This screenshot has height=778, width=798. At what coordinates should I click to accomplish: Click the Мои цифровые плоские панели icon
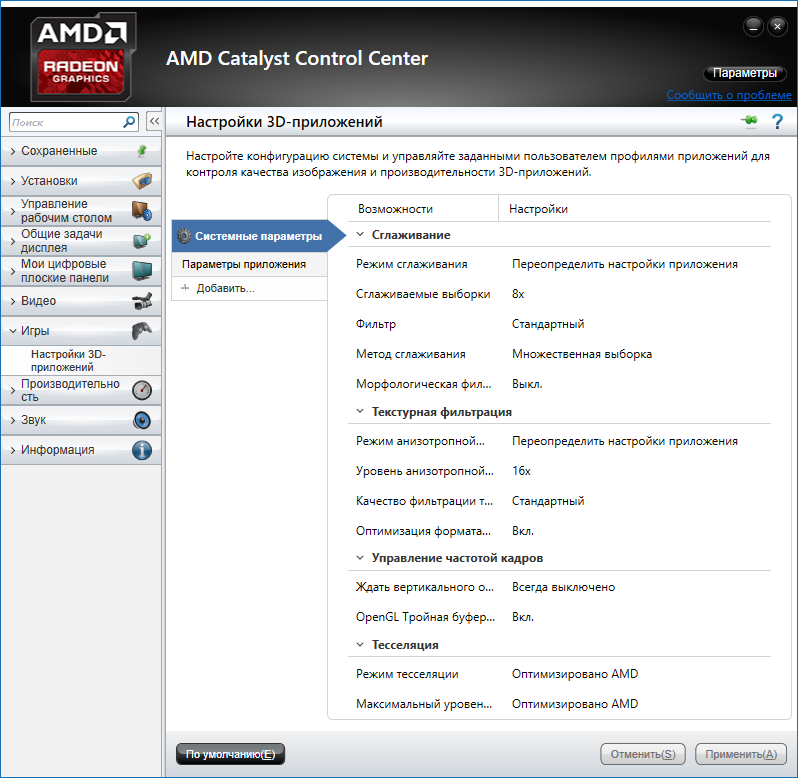point(142,271)
